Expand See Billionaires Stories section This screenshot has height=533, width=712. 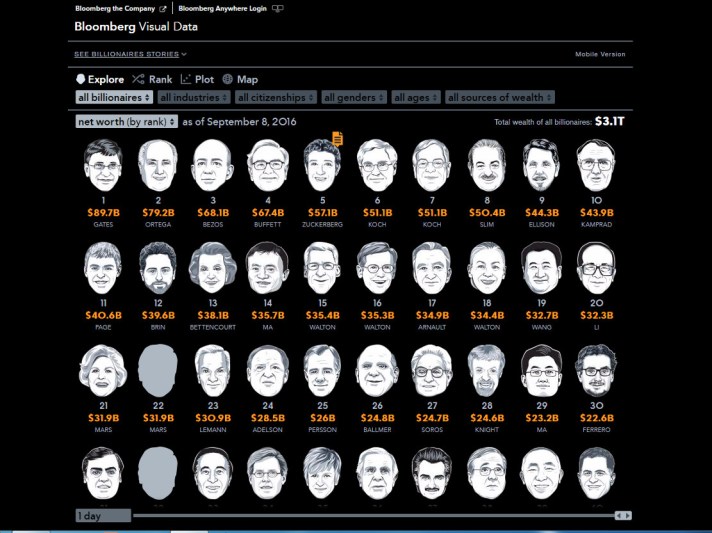click(x=130, y=54)
